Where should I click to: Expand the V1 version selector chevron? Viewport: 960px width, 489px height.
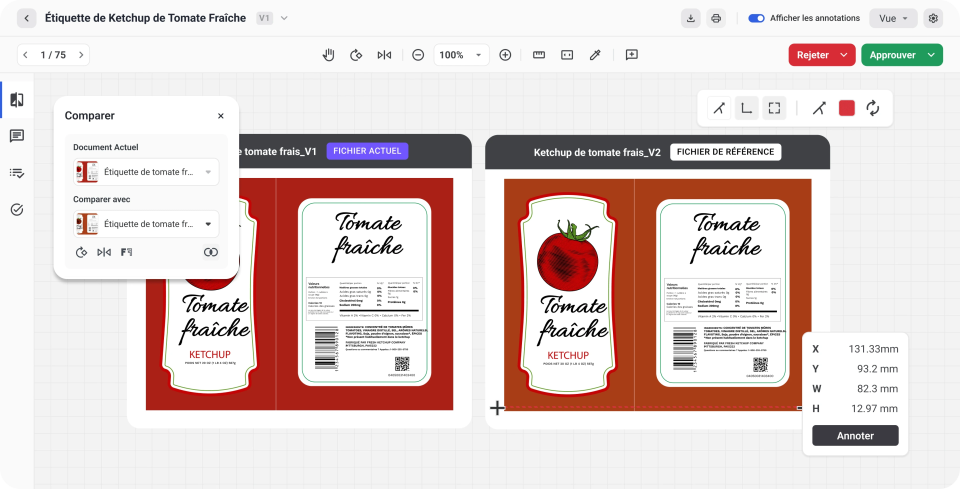pos(284,18)
